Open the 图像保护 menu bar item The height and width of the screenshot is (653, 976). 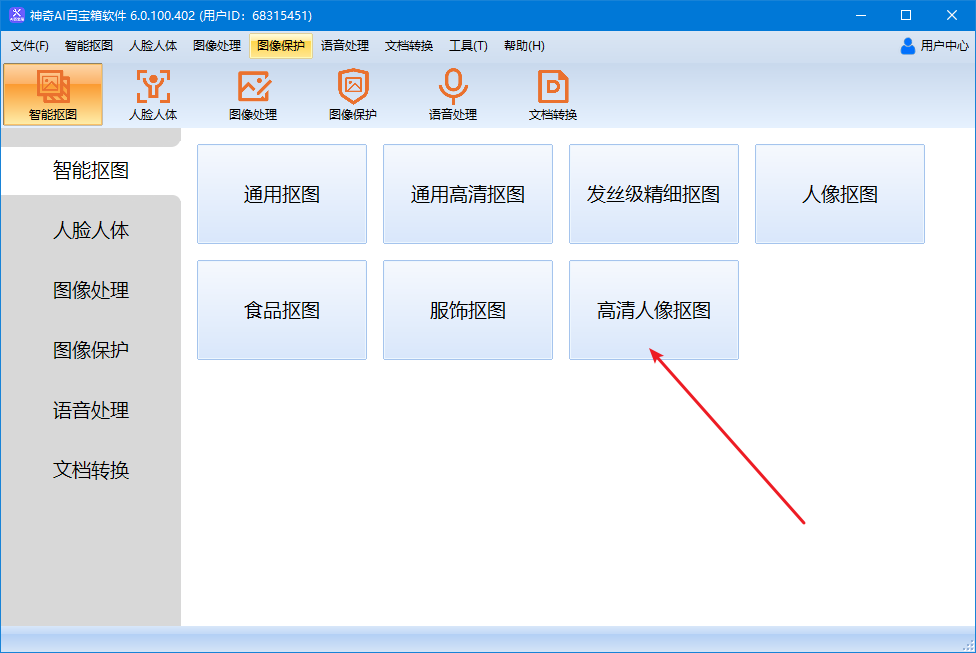pos(281,46)
